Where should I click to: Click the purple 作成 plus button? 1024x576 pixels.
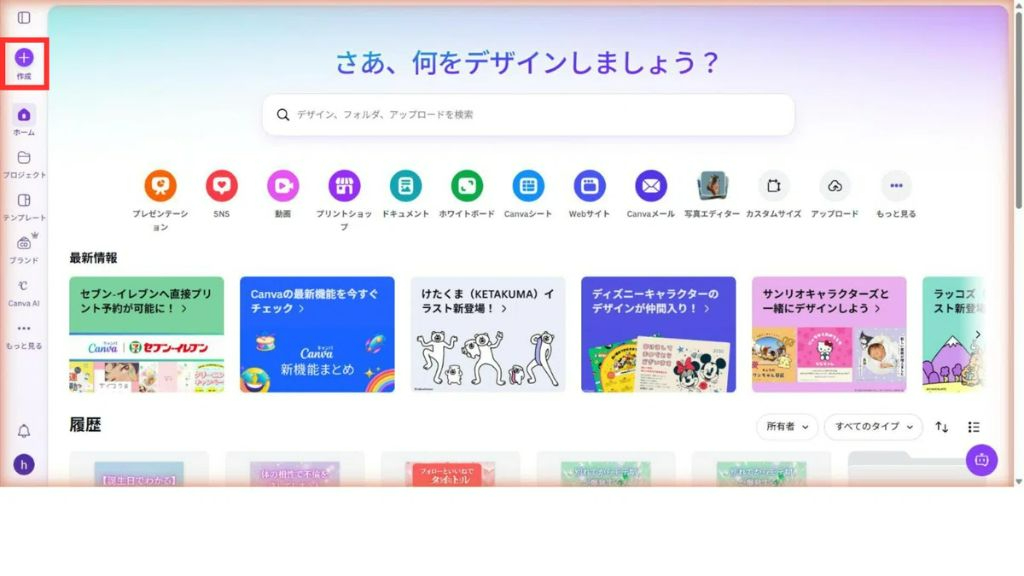(24, 58)
